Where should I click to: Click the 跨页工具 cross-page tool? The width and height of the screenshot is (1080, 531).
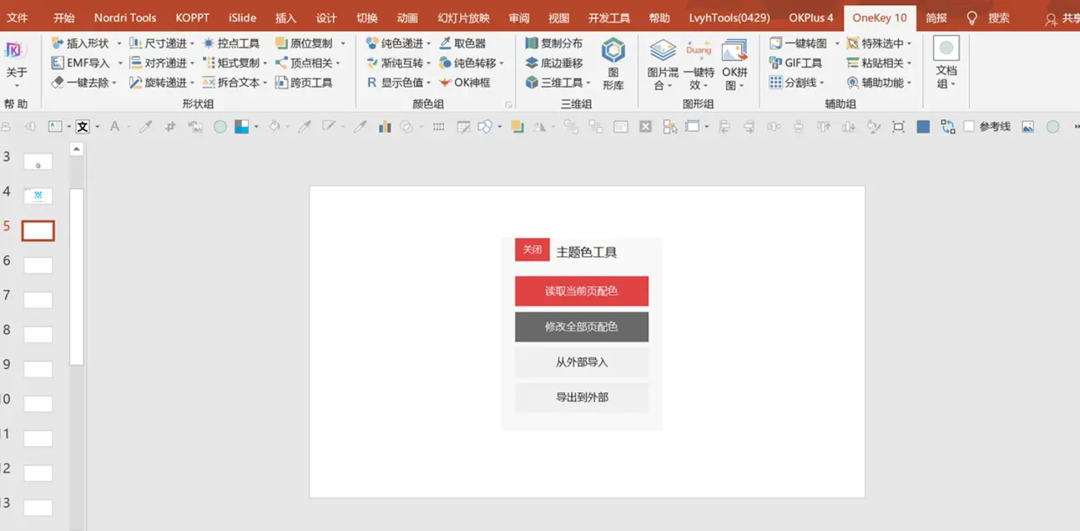pyautogui.click(x=304, y=83)
